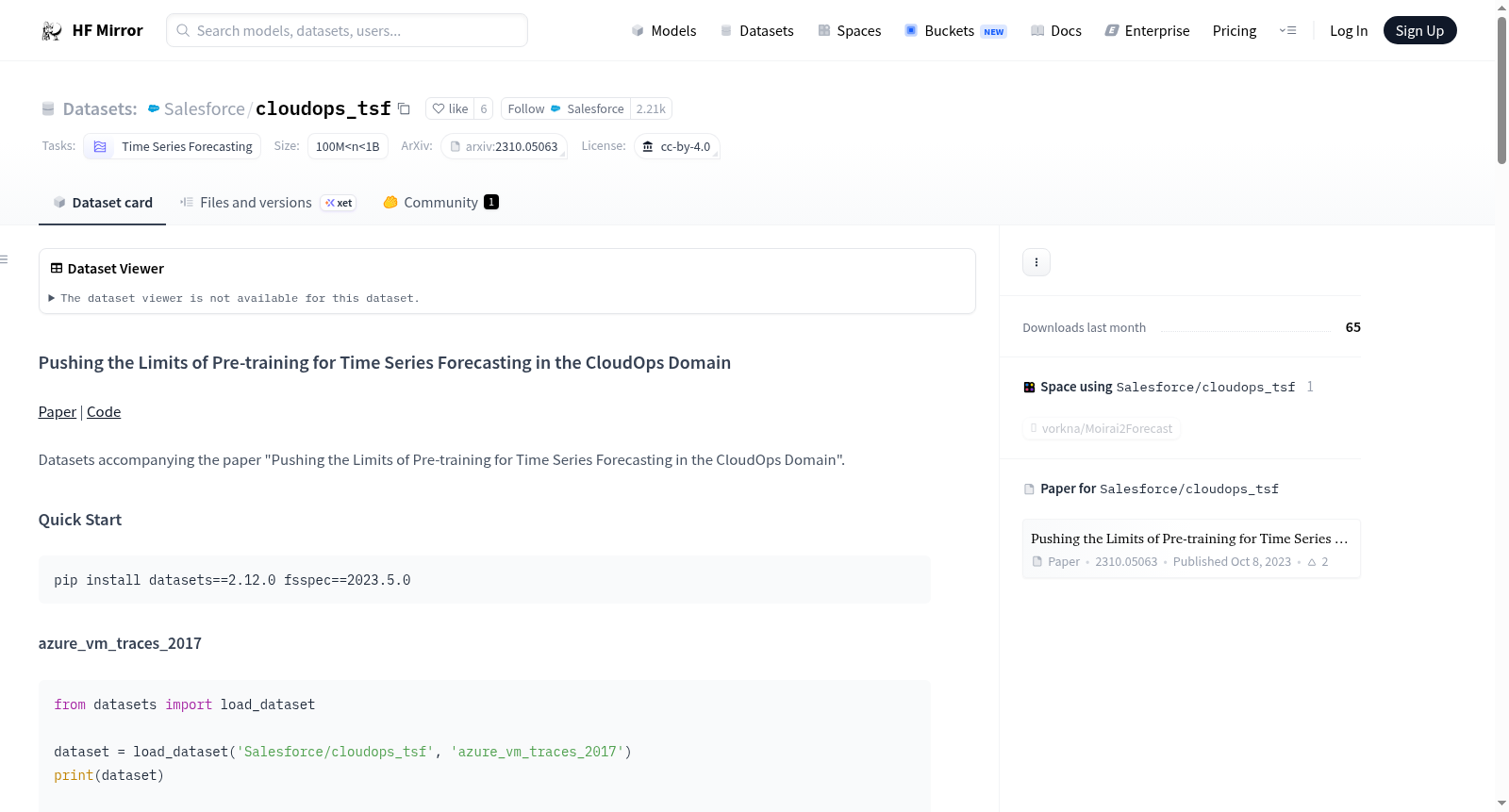Screen dimensions: 1509x812
Task: Open the upvote count on the paper card
Action: [1318, 562]
